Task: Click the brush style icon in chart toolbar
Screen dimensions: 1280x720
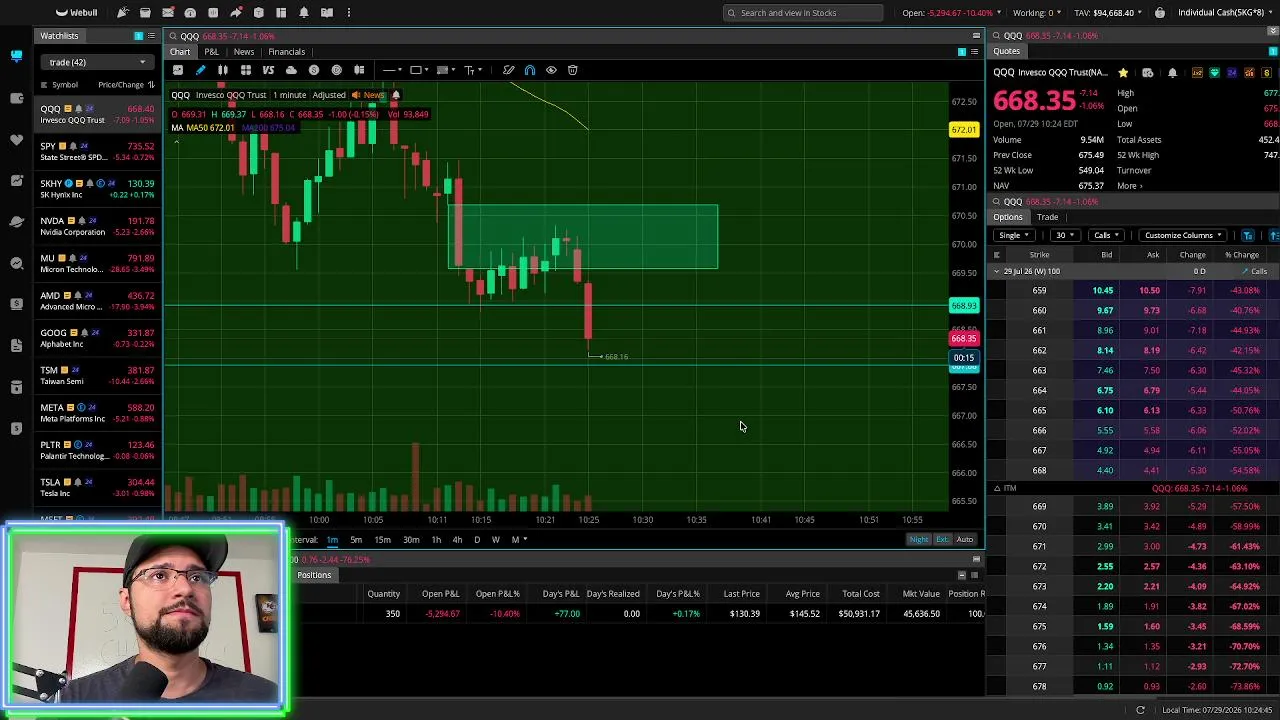Action: [508, 70]
